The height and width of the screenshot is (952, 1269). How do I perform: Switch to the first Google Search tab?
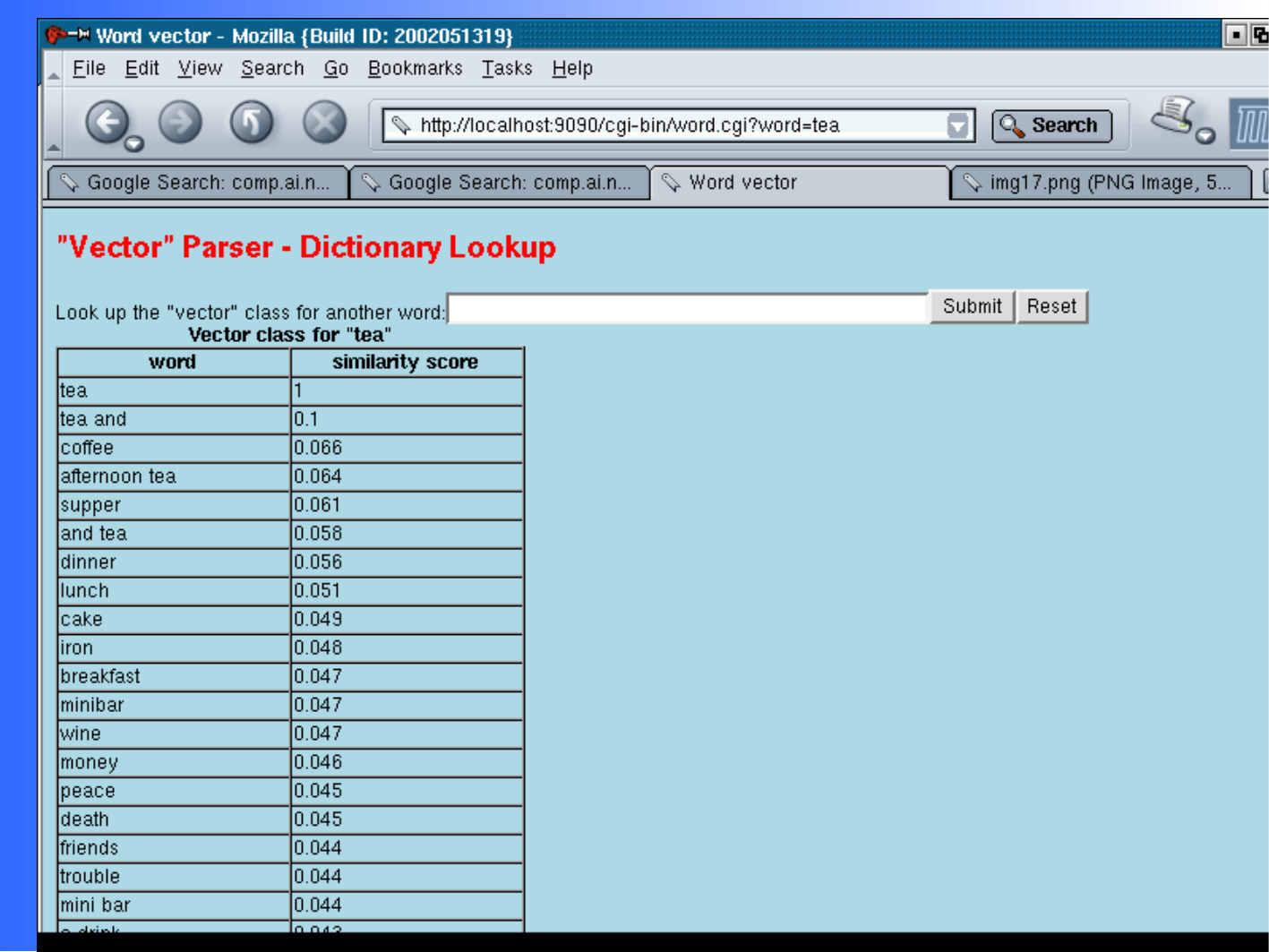tap(197, 183)
